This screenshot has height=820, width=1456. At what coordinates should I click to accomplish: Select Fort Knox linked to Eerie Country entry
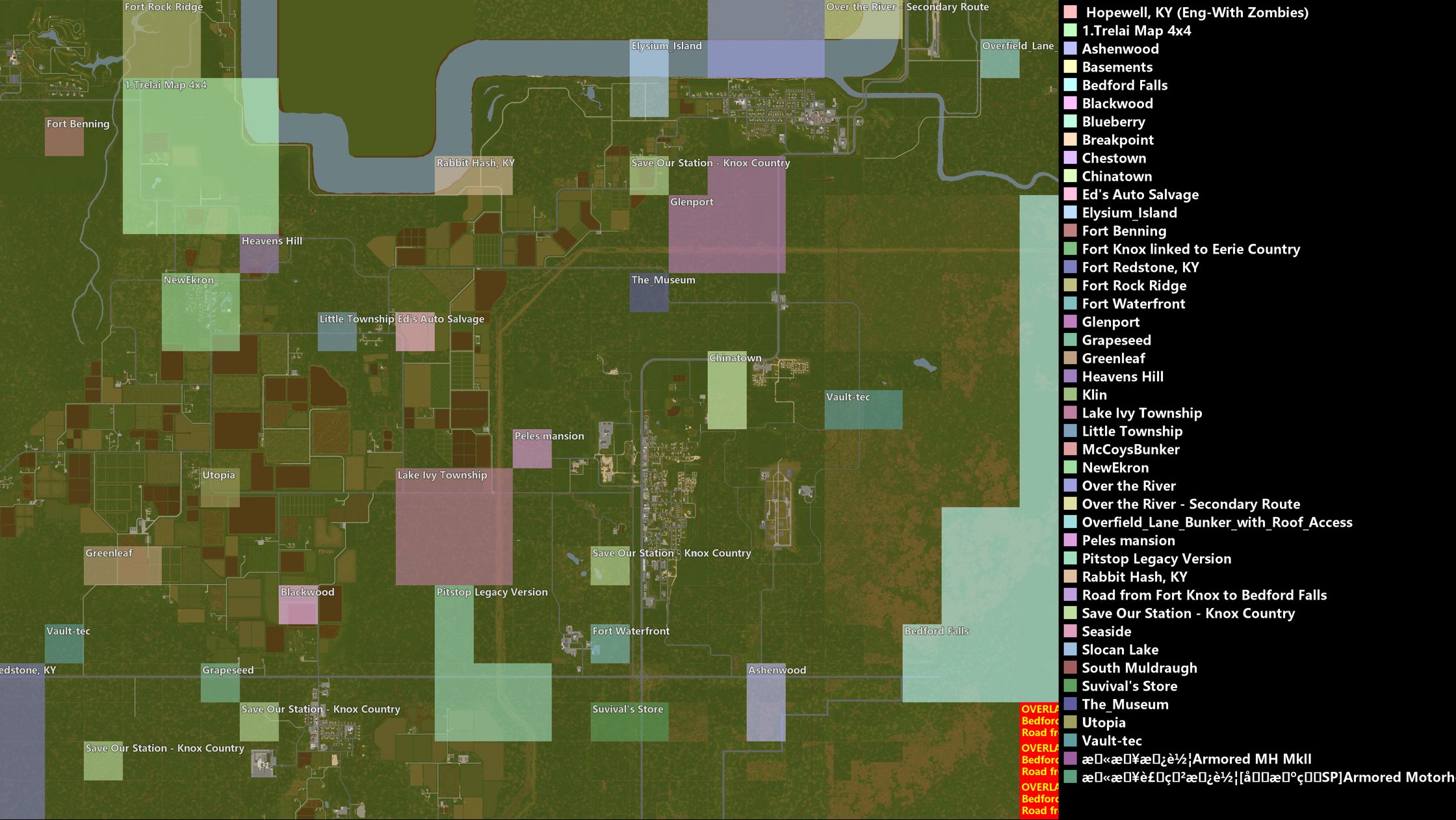coord(1190,249)
